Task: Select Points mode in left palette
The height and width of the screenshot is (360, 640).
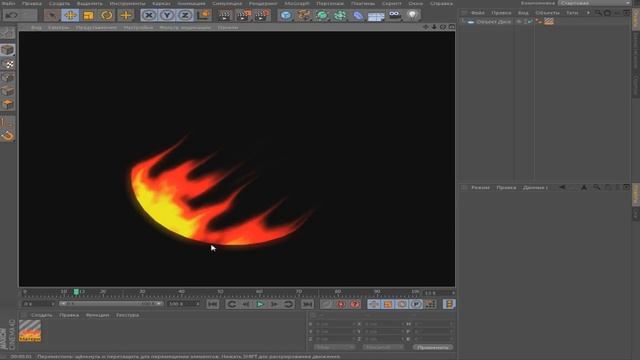Action: [x=8, y=78]
